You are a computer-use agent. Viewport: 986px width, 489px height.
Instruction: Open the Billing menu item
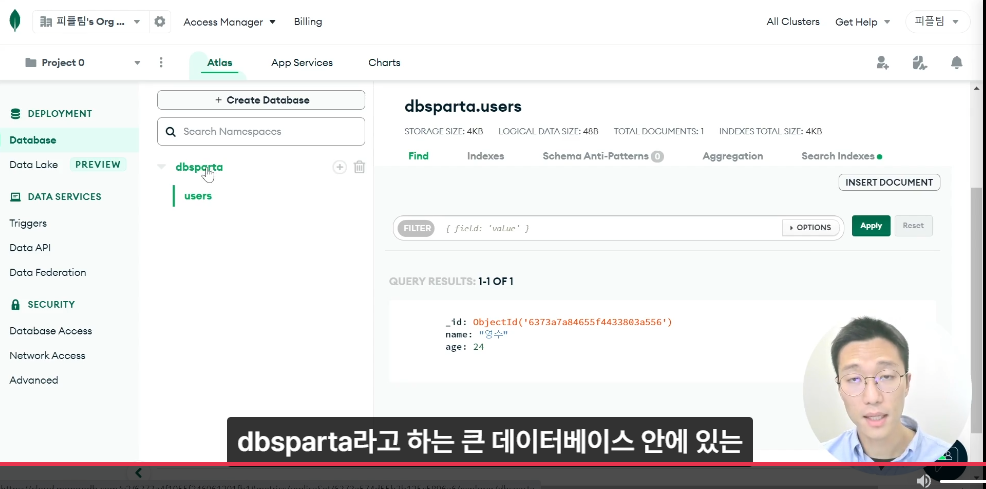pos(307,21)
